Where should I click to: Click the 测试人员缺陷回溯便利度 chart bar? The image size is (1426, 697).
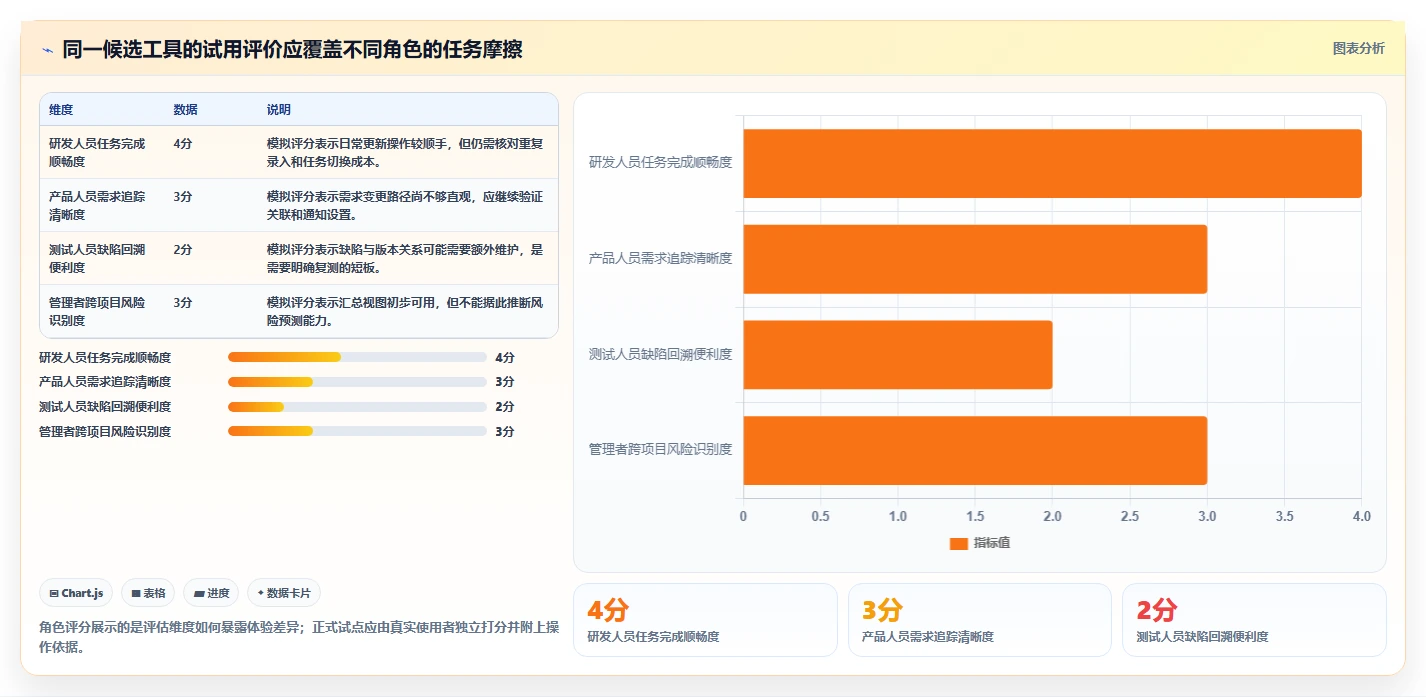[x=897, y=354]
